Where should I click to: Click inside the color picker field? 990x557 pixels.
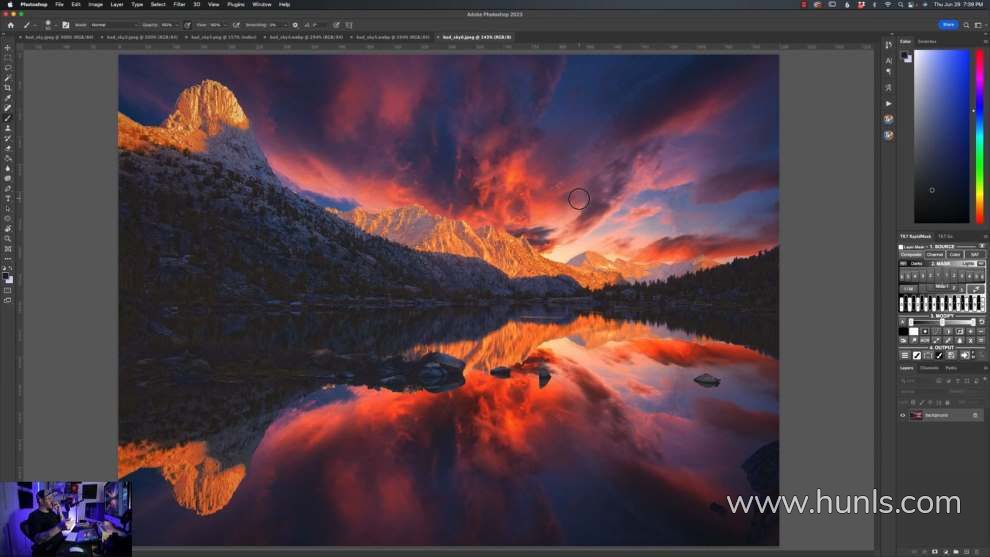[941, 136]
